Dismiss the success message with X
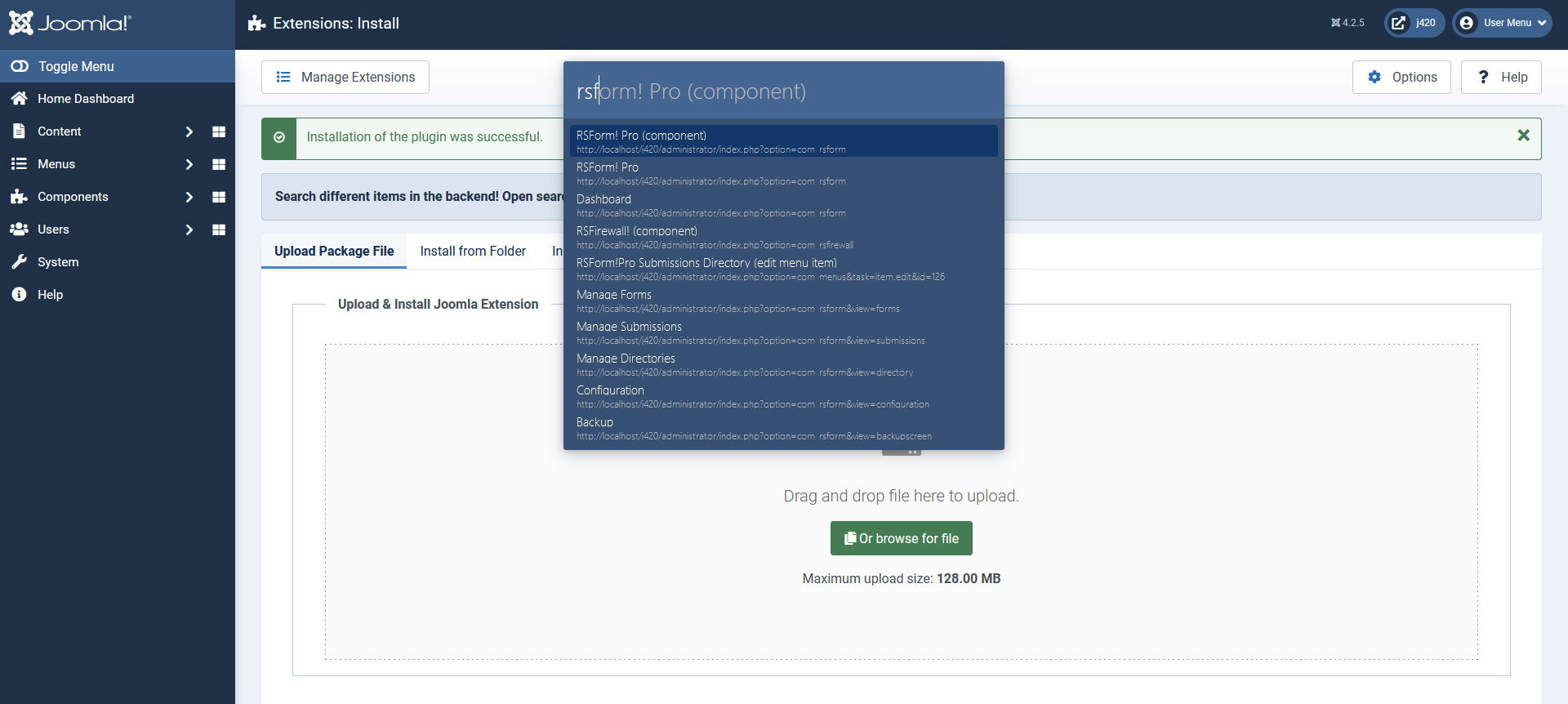The width and height of the screenshot is (1568, 704). 1523,136
